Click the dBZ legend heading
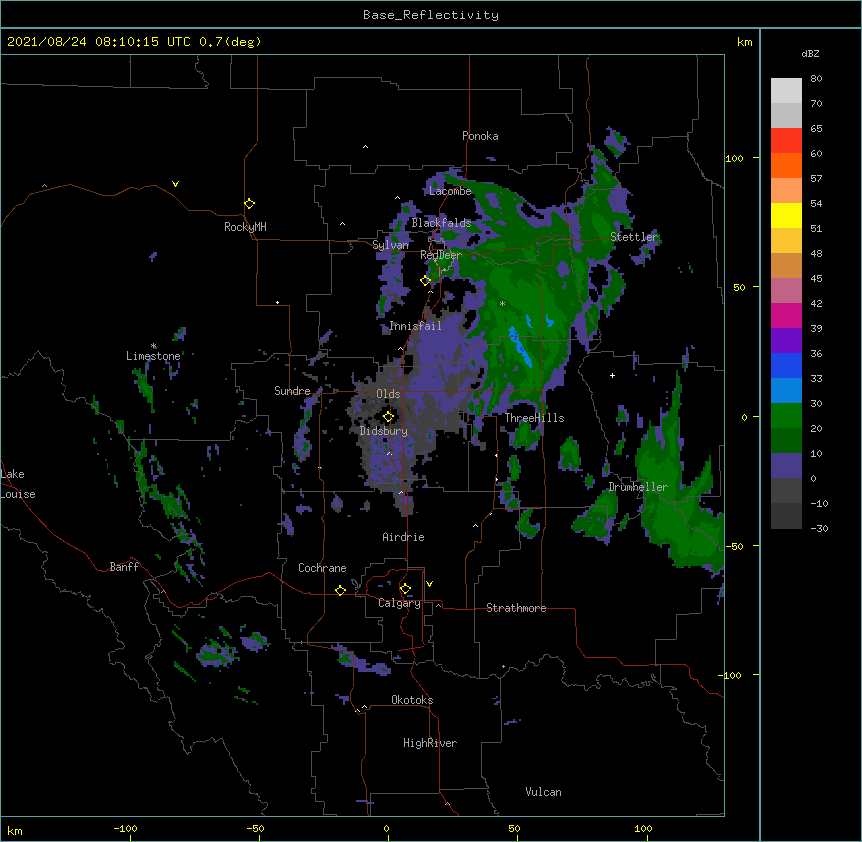The height and width of the screenshot is (842, 862). coord(810,54)
